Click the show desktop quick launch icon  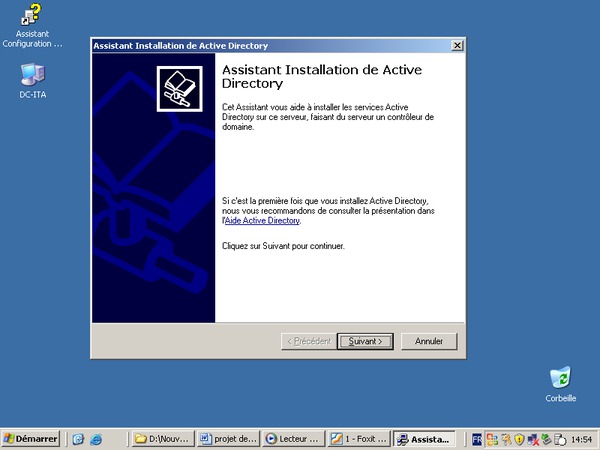(x=78, y=439)
